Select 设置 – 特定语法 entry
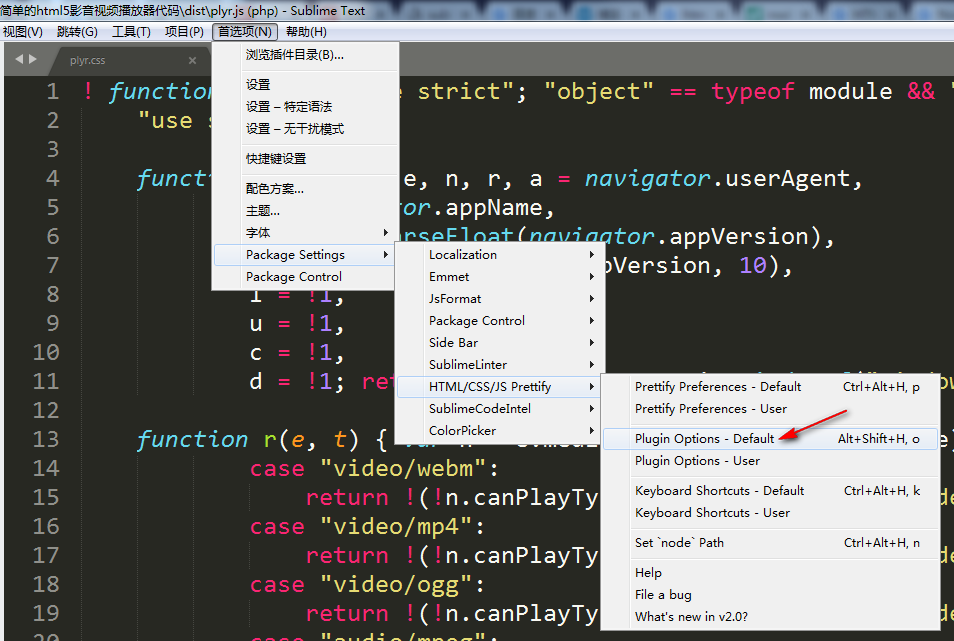This screenshot has width=954, height=641. click(305, 106)
